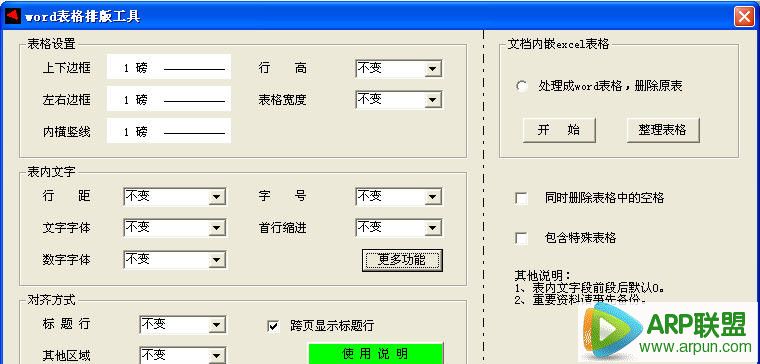The image size is (760, 364).
Task: Open the 行高 dropdown
Action: [432, 69]
